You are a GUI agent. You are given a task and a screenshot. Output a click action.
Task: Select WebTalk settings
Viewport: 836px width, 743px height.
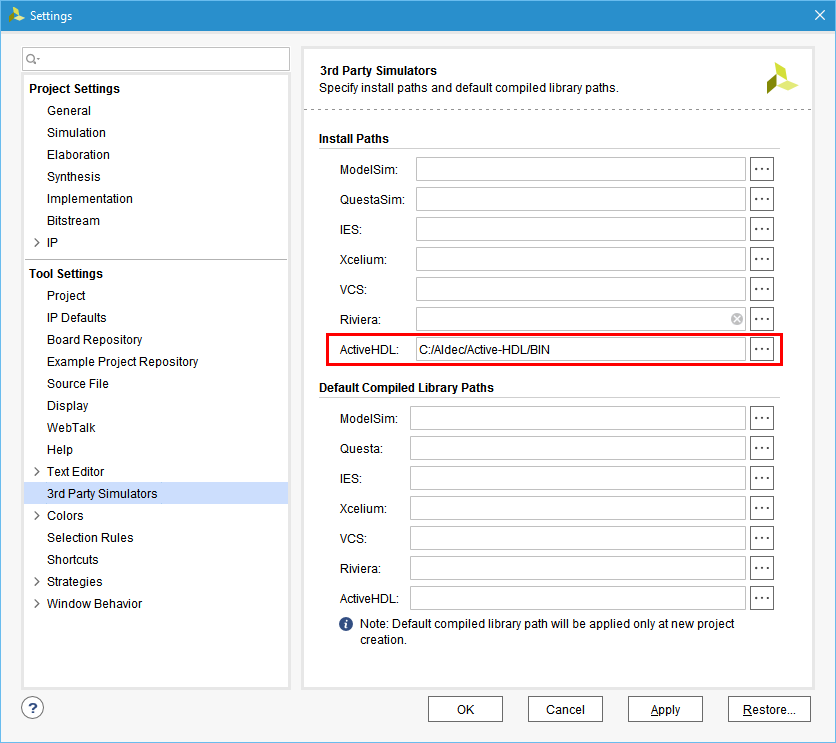[71, 427]
